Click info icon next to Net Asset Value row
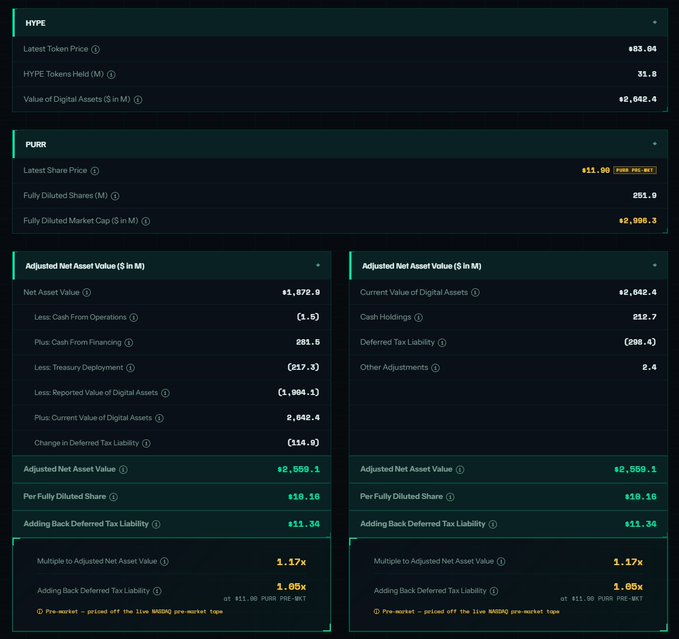This screenshot has height=639, width=679. pos(87,293)
